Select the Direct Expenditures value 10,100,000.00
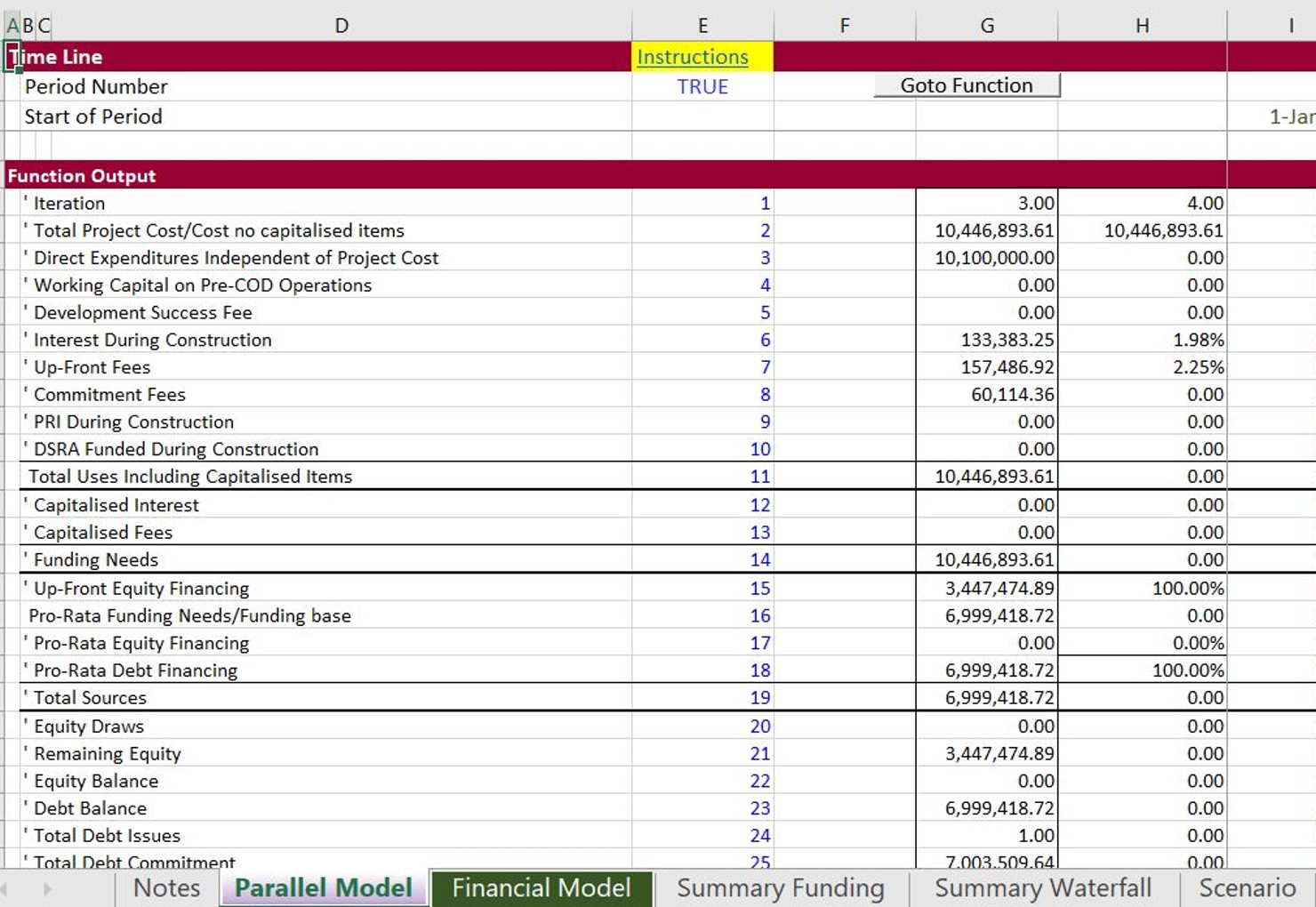 point(987,258)
